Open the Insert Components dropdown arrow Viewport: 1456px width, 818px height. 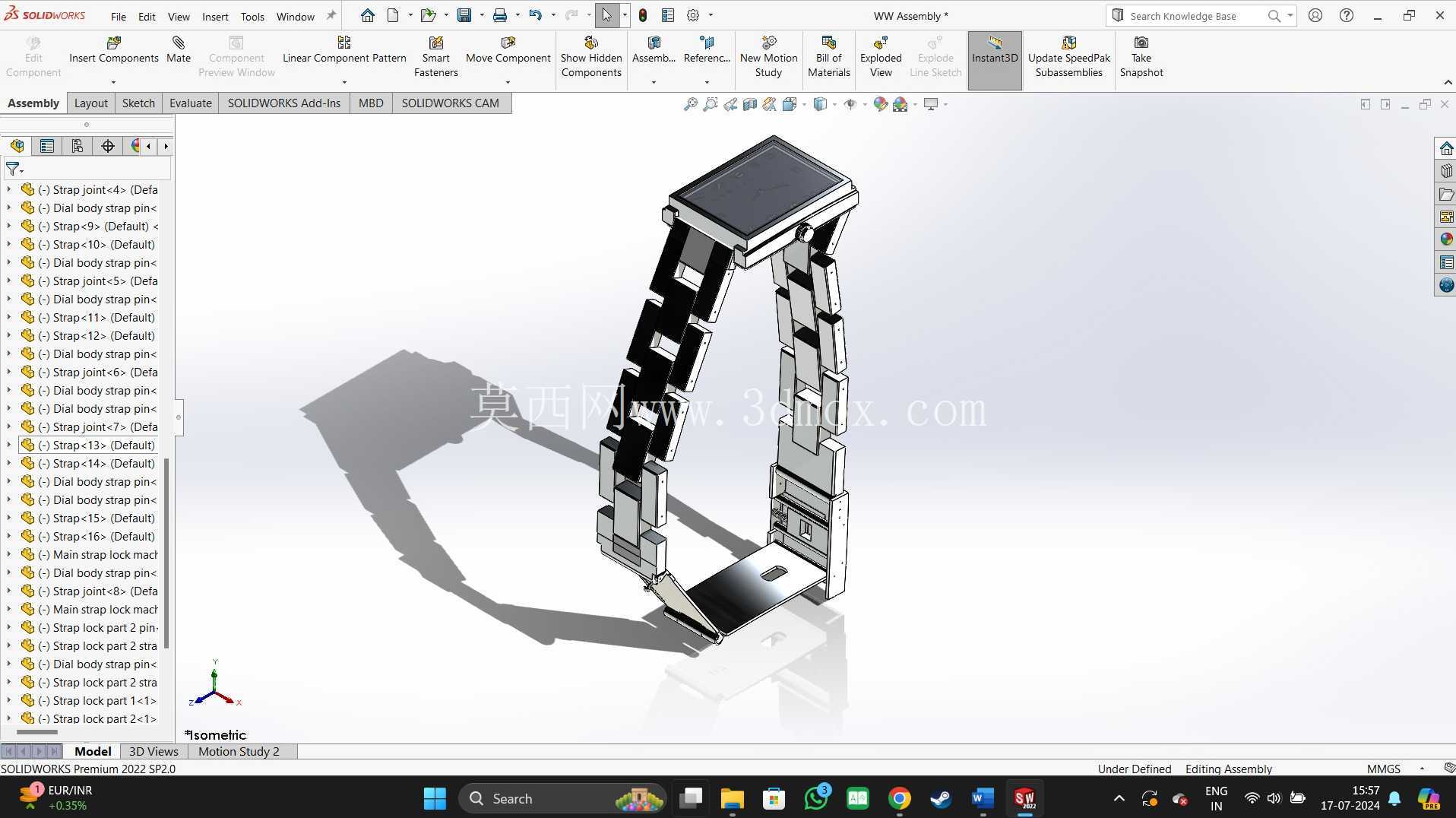click(x=113, y=82)
